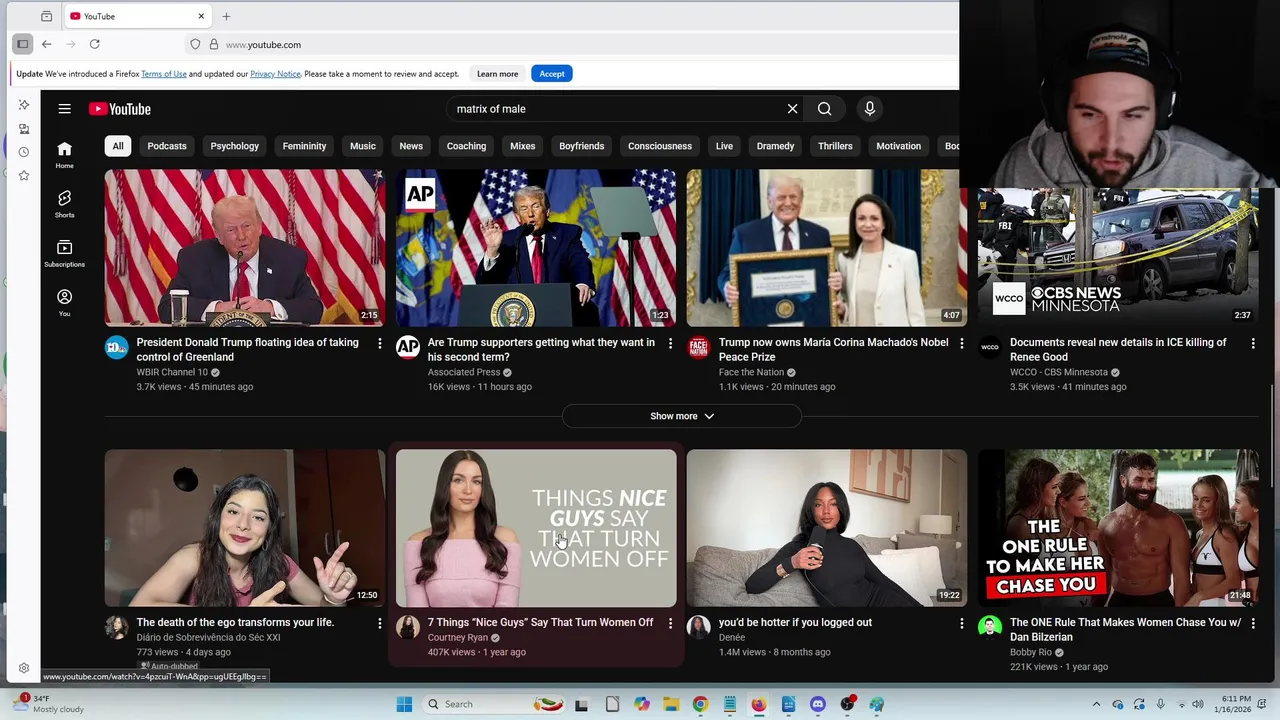Open a new browser tab with plus

226,16
